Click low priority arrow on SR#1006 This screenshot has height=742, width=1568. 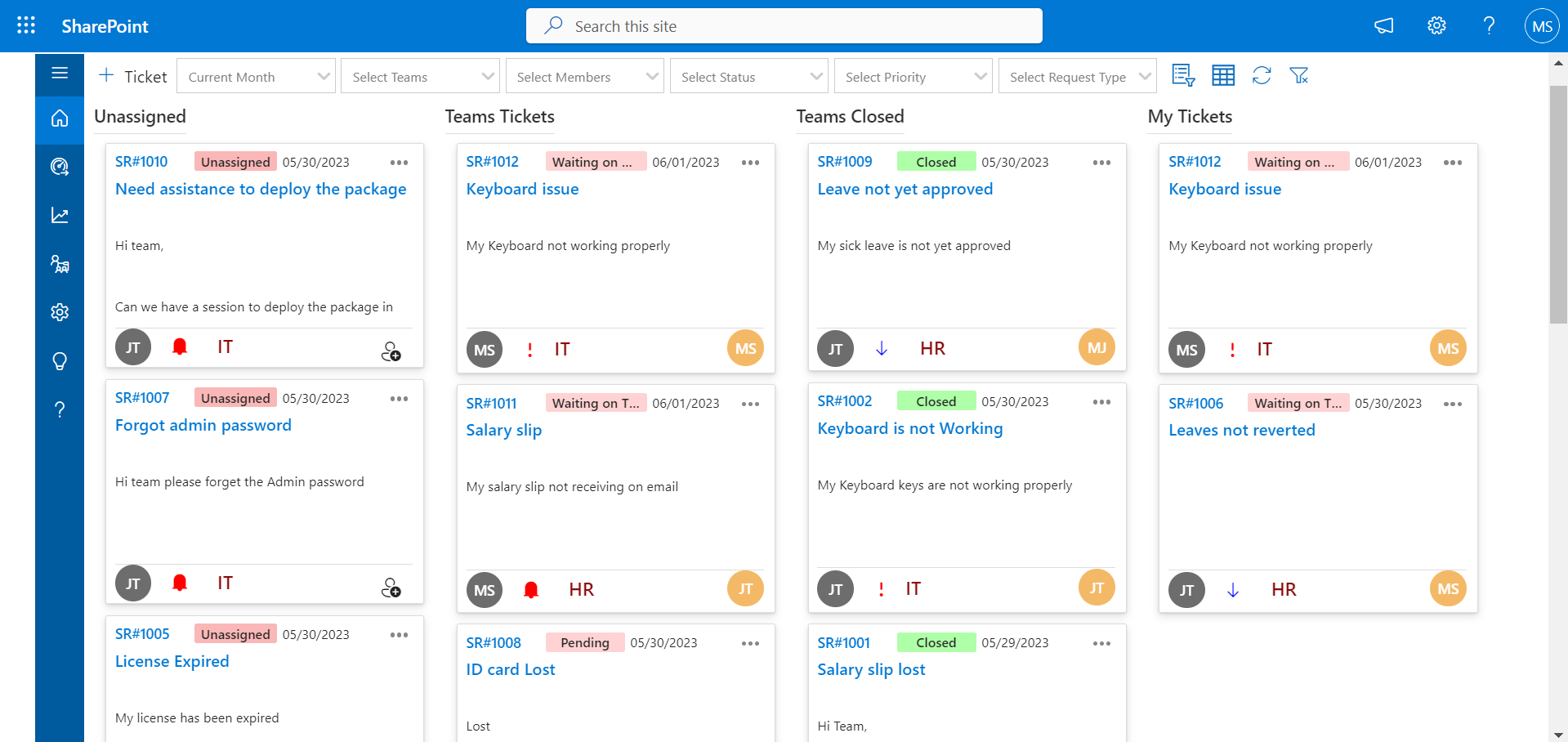(x=1233, y=590)
